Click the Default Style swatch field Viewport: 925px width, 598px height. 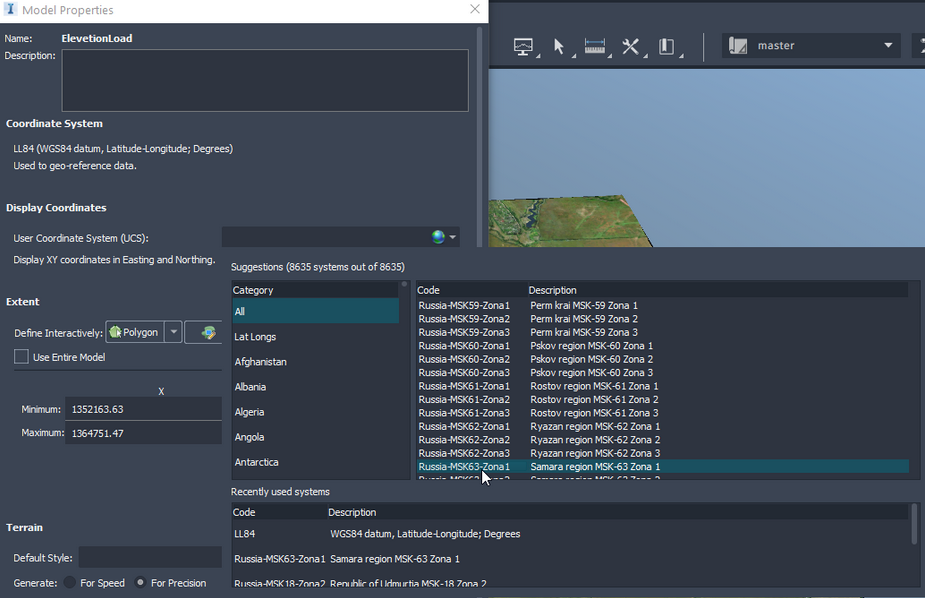point(149,557)
